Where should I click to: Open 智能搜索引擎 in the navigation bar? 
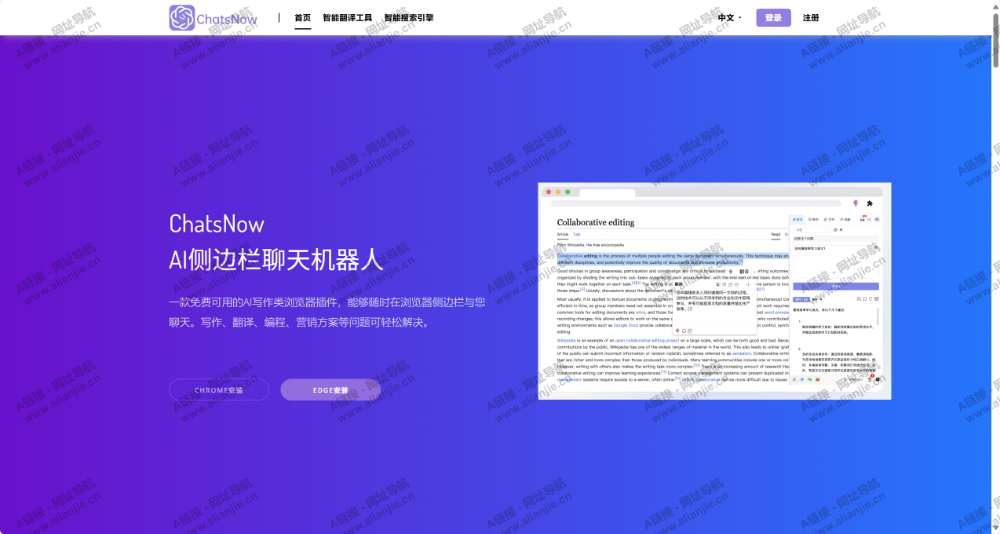[409, 18]
